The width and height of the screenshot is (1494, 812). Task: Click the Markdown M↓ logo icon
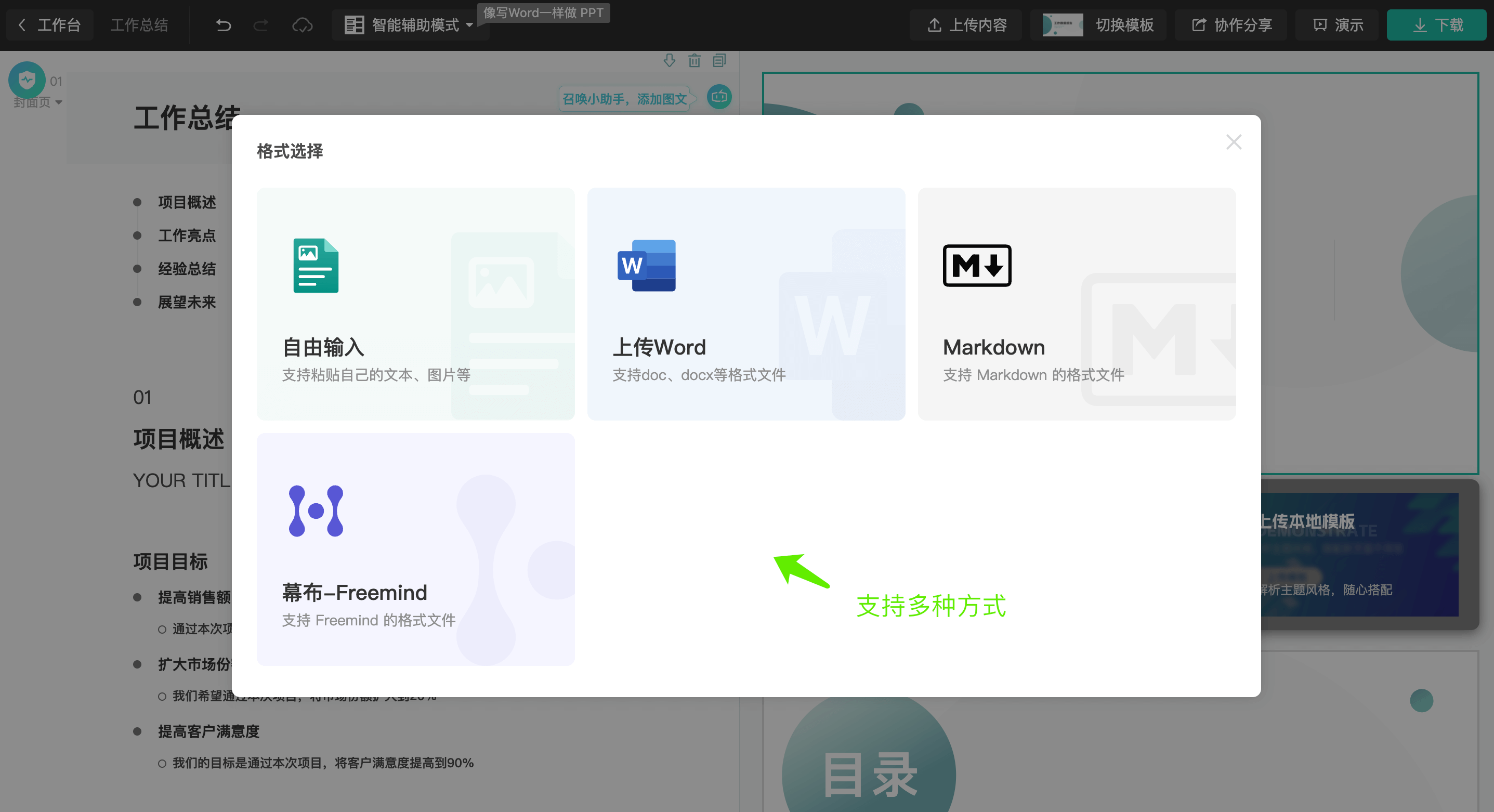click(977, 266)
